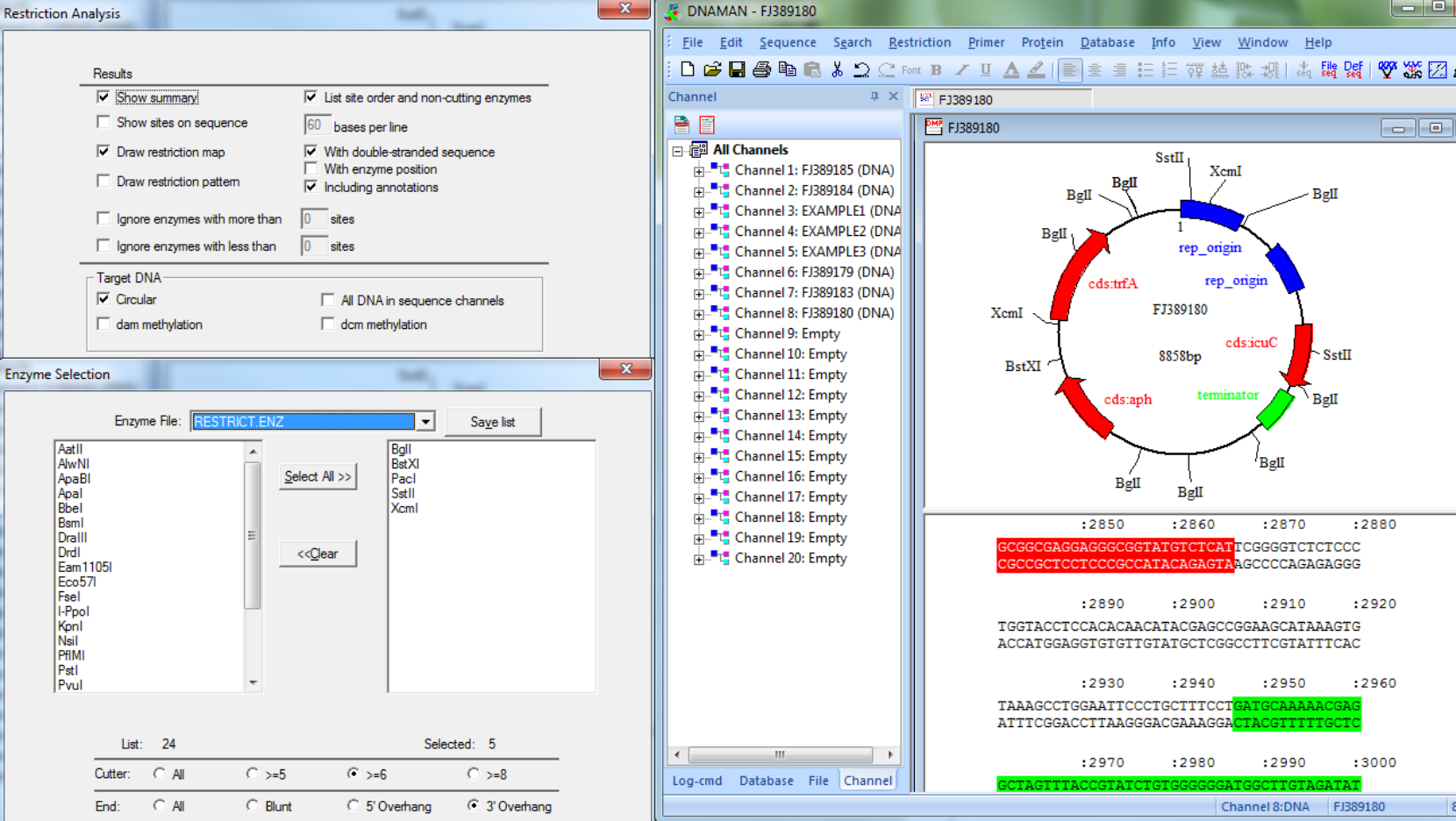
Task: Expand Channel 20: Empty node
Action: tap(698, 559)
